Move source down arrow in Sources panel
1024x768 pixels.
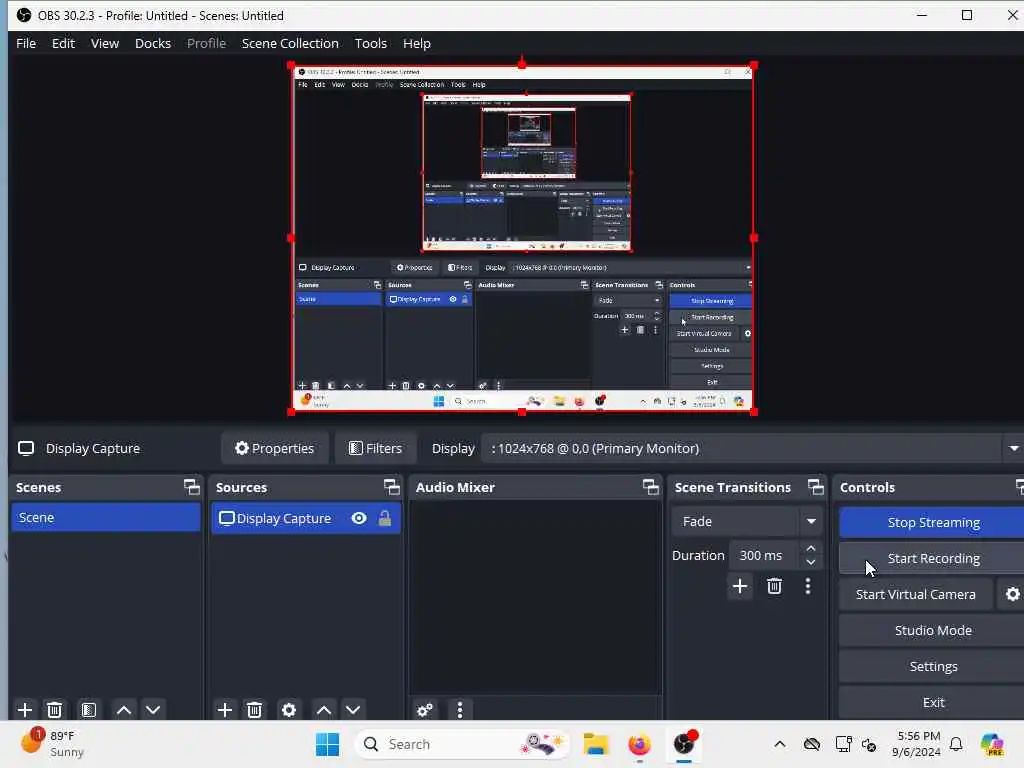(353, 709)
